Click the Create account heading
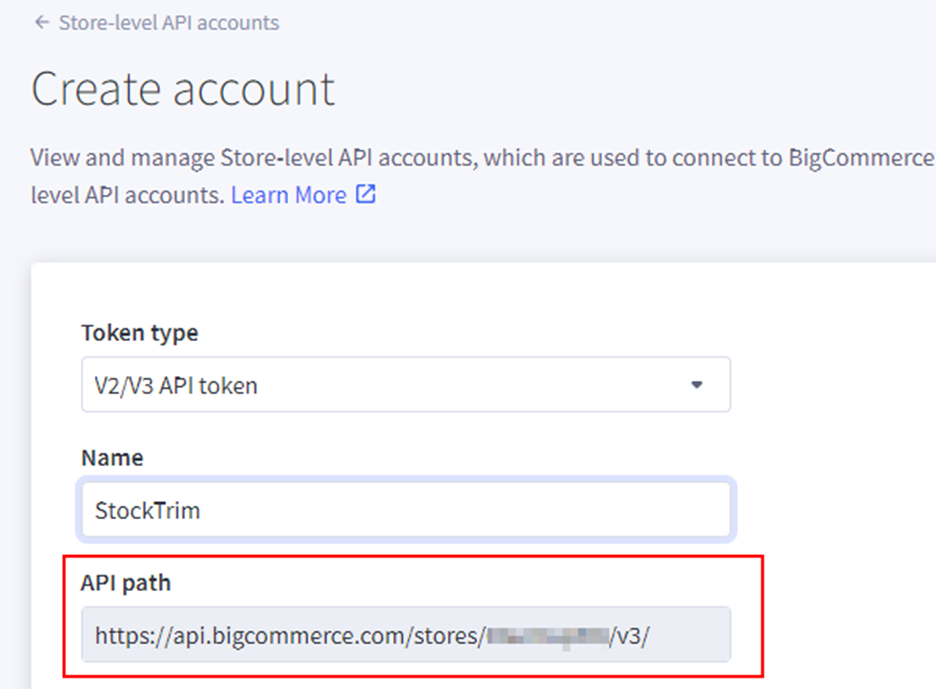Viewport: 936px width, 689px height. pyautogui.click(x=183, y=89)
